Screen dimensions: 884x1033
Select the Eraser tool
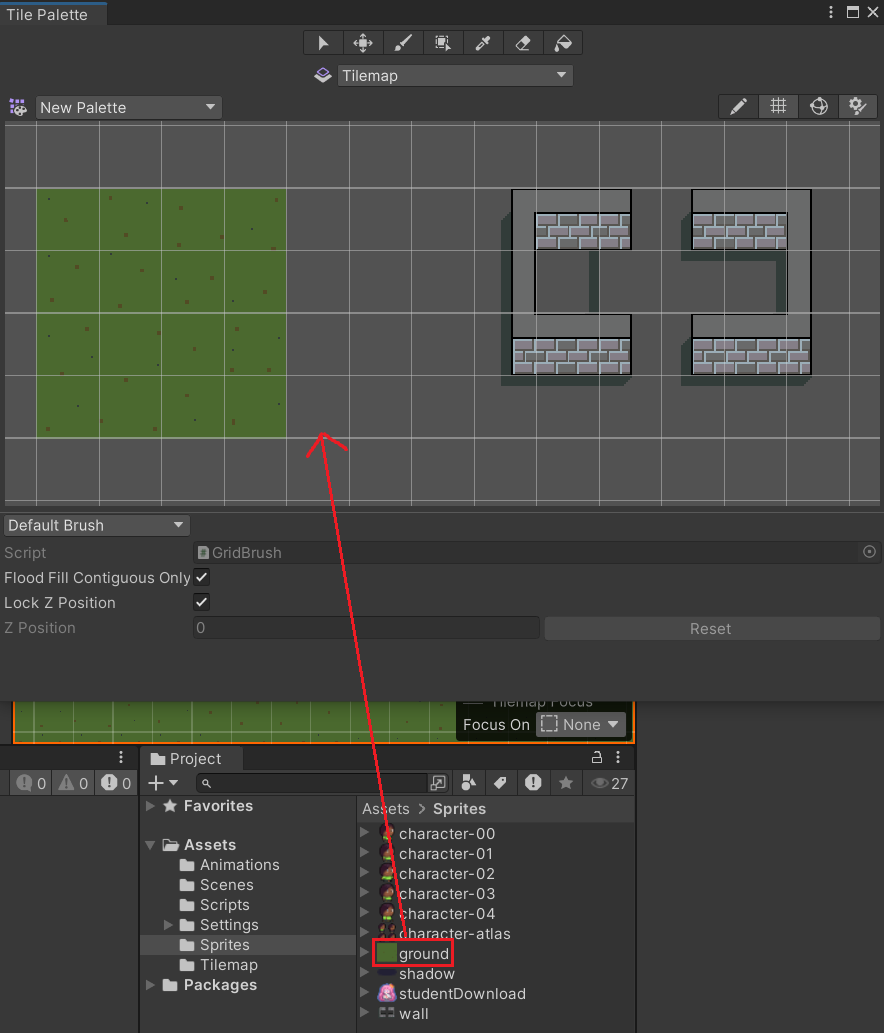pyautogui.click(x=523, y=43)
